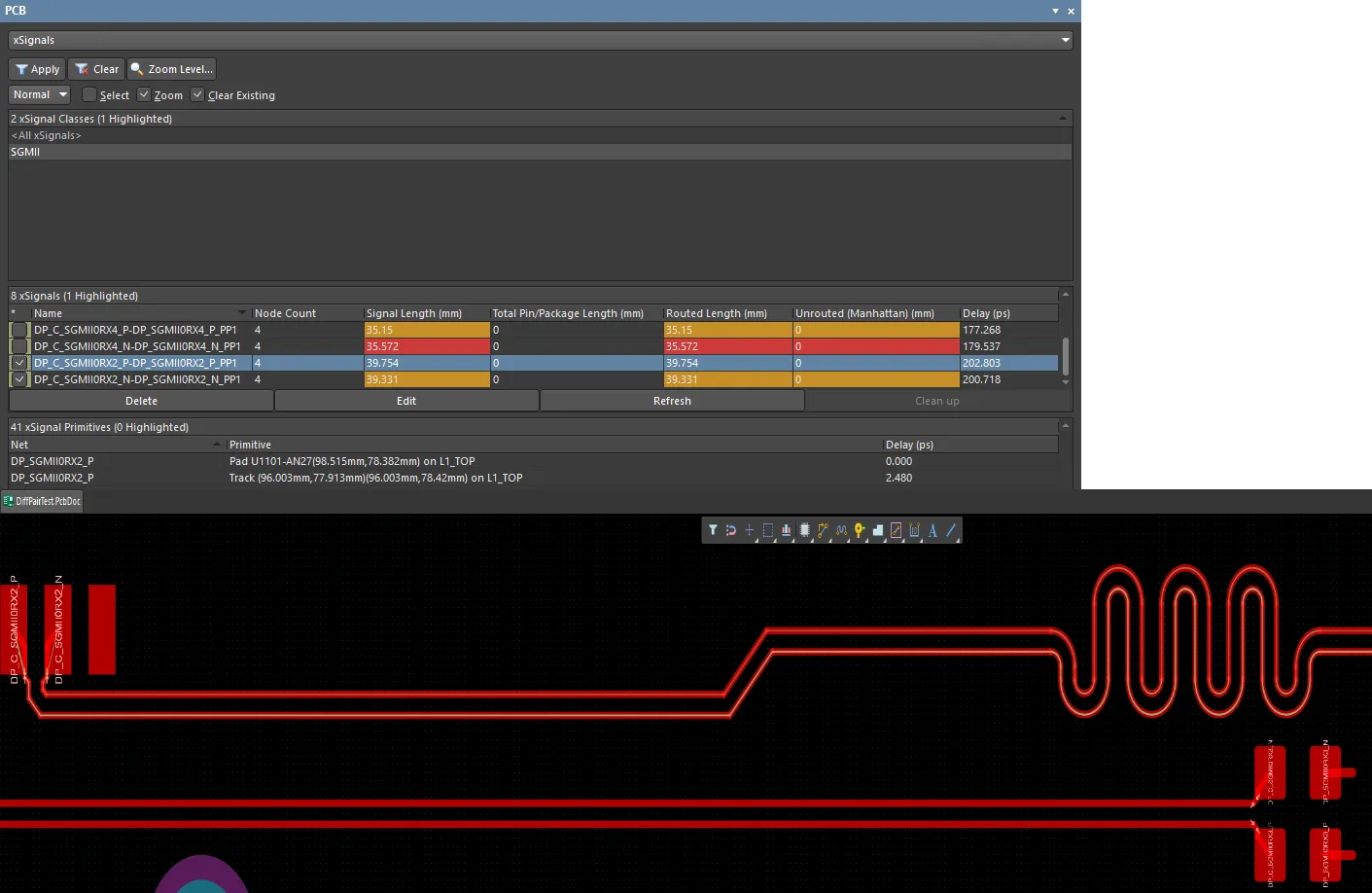
Task: Select the place polygon pour tool
Action: coord(878,530)
